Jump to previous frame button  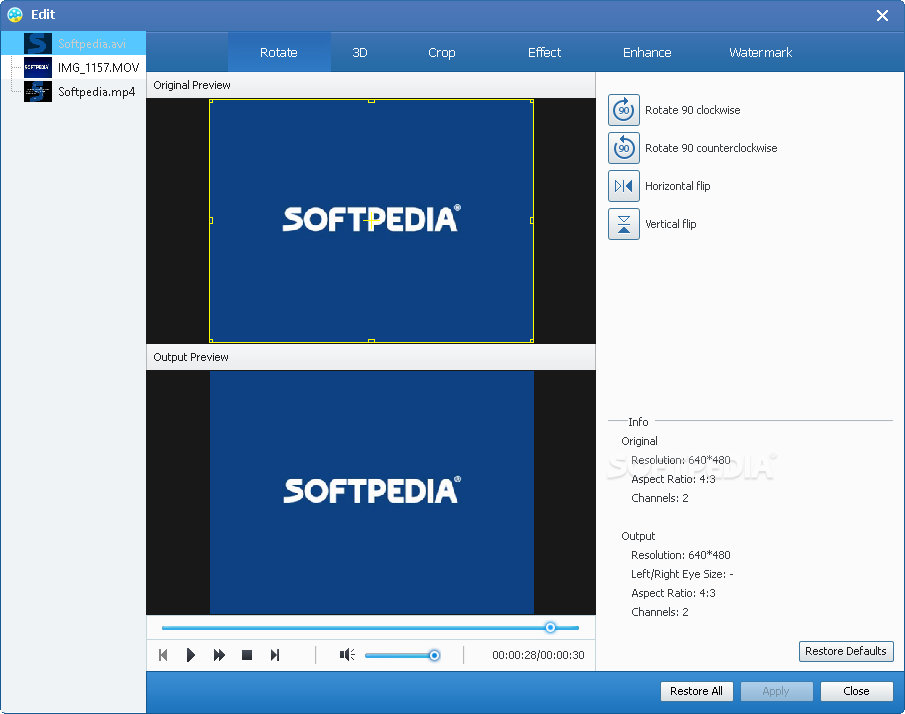(163, 655)
